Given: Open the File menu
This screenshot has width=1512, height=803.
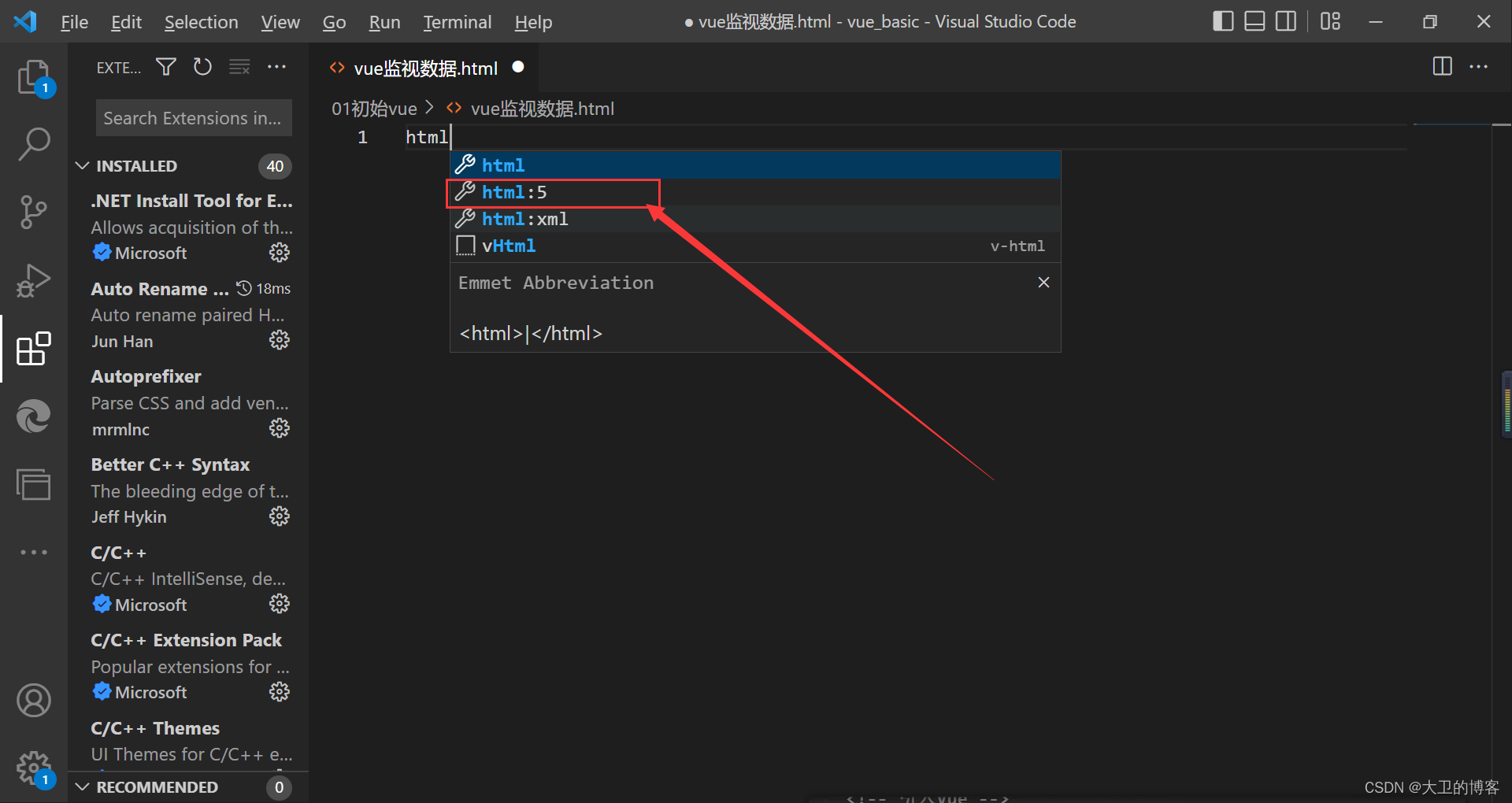Looking at the screenshot, I should point(74,22).
